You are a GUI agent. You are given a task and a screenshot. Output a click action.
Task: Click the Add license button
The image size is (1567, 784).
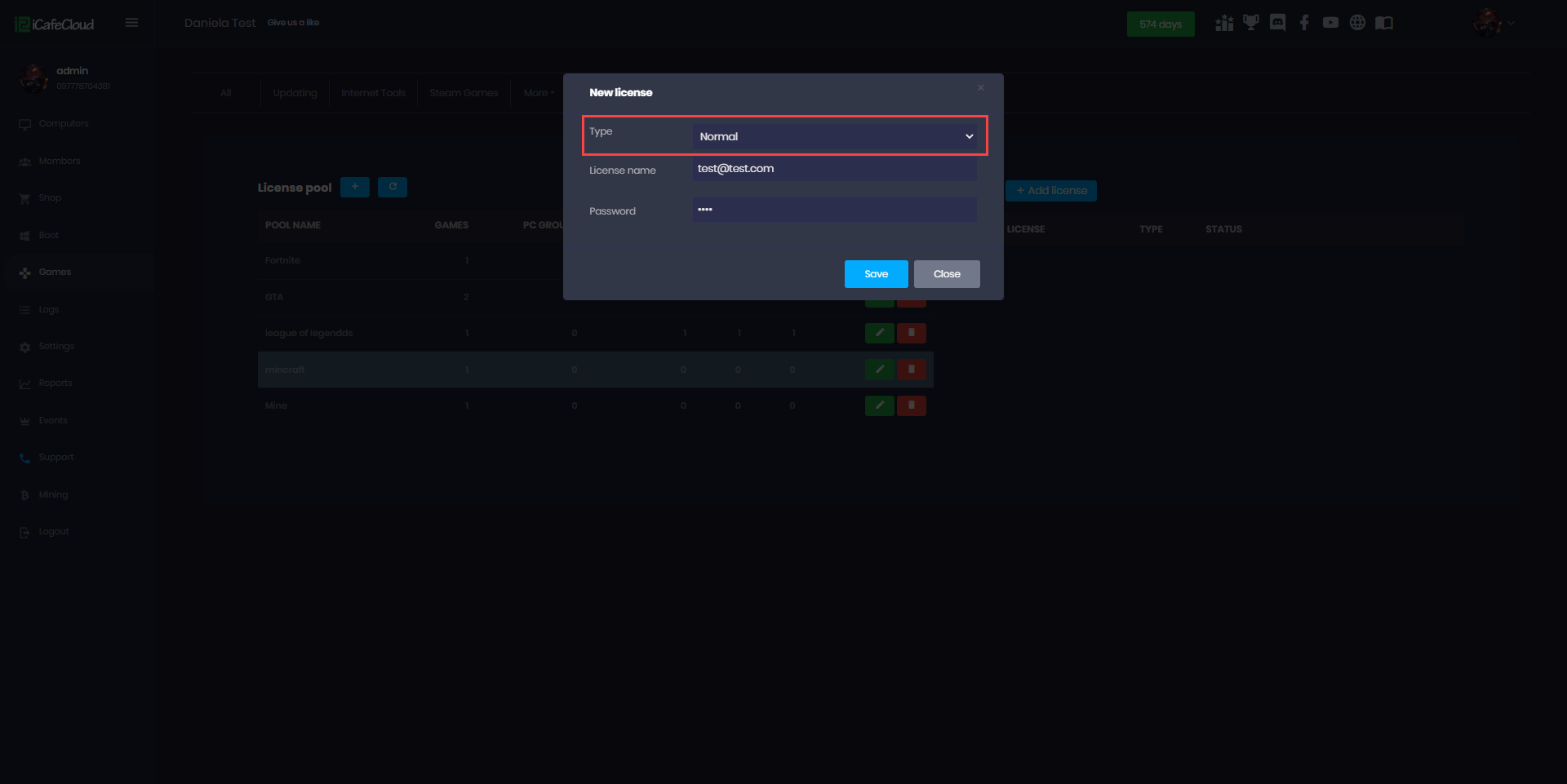point(1051,190)
